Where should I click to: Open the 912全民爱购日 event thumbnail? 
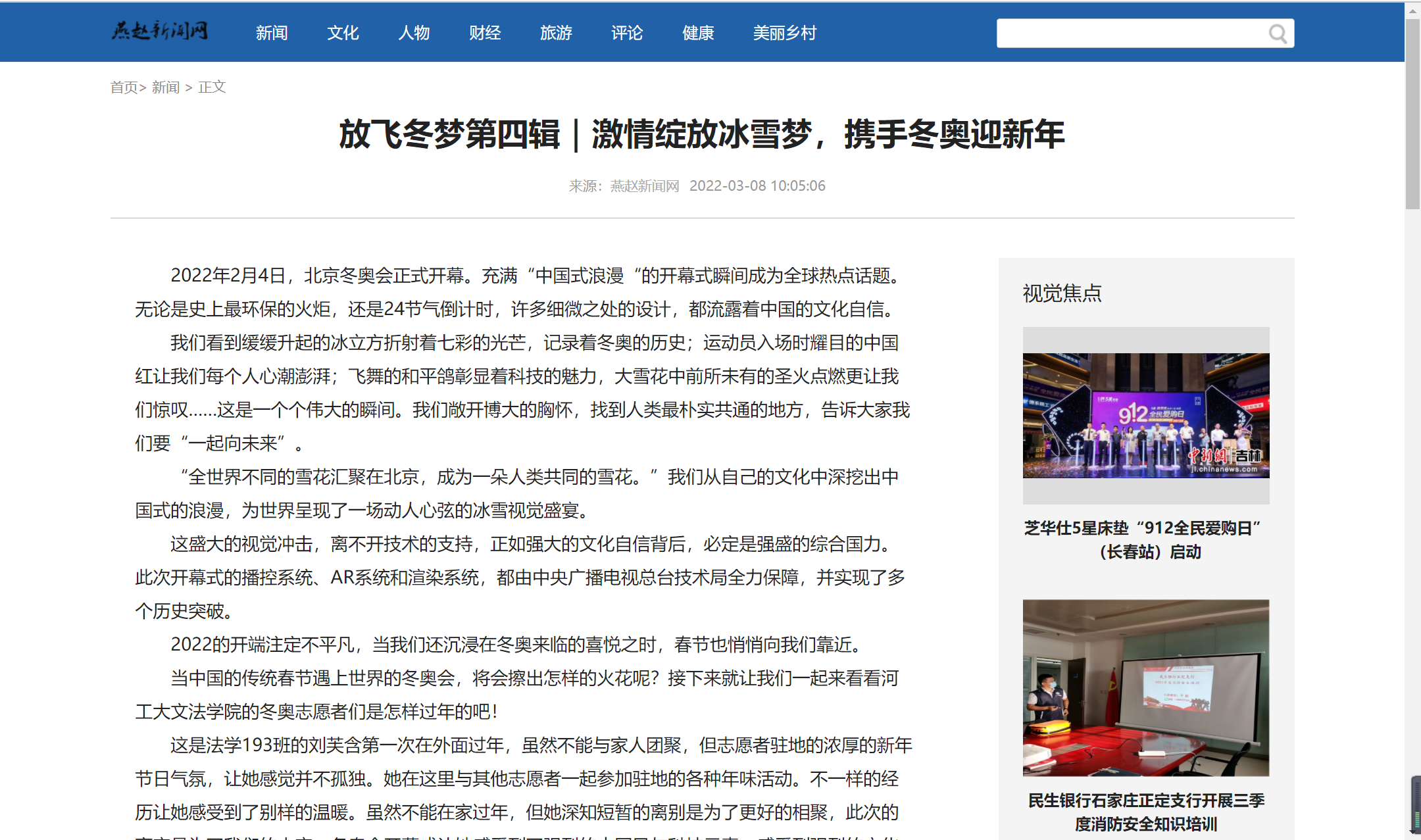[x=1145, y=415]
